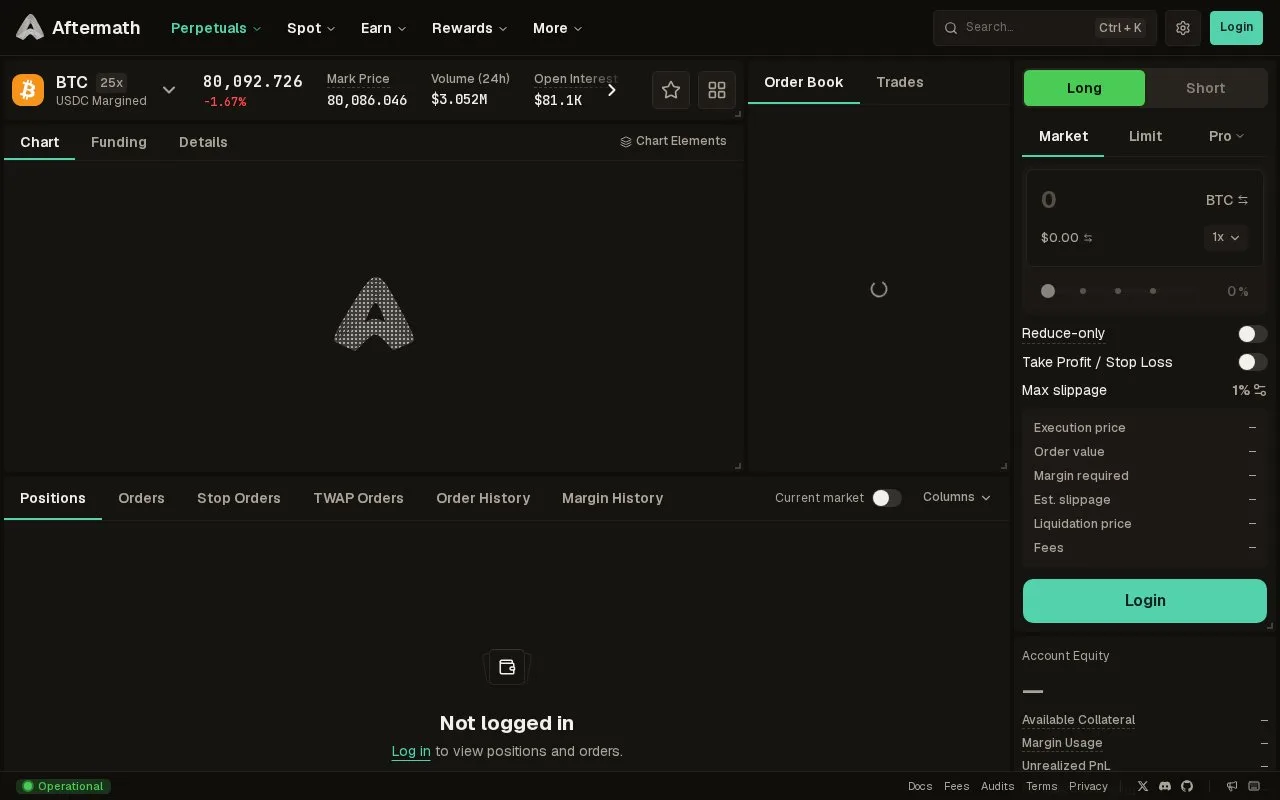Open the Perpetuals navigation menu
This screenshot has width=1280, height=800.
pos(216,28)
